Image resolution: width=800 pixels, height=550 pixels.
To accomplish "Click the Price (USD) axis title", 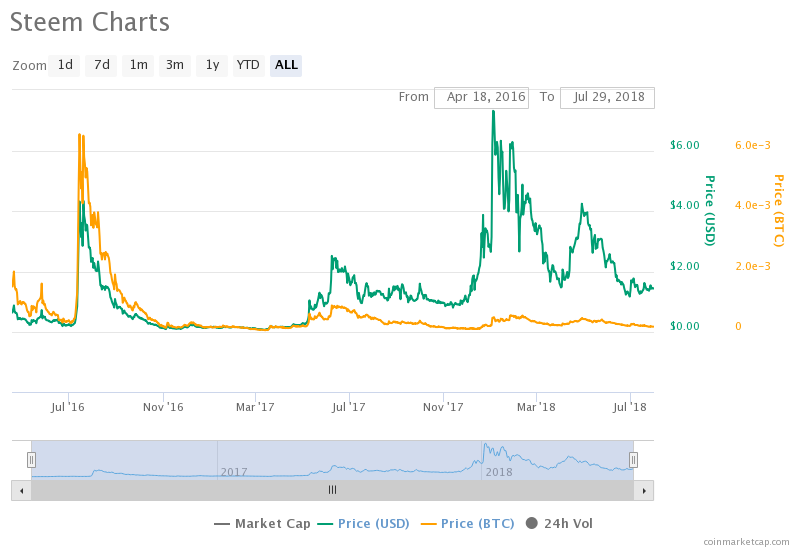I will coord(710,210).
